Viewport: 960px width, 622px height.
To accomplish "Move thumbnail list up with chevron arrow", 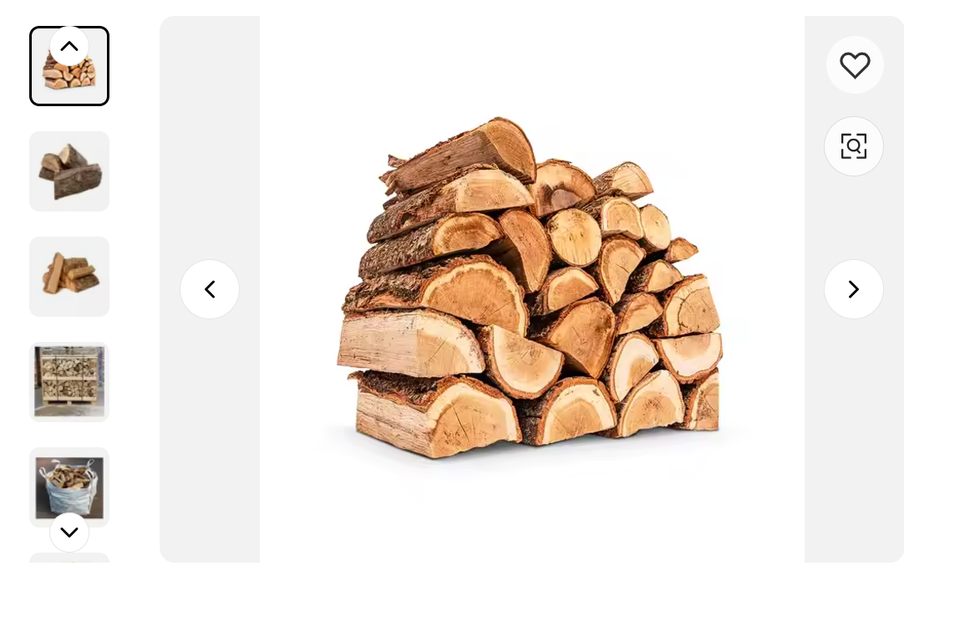I will point(69,46).
